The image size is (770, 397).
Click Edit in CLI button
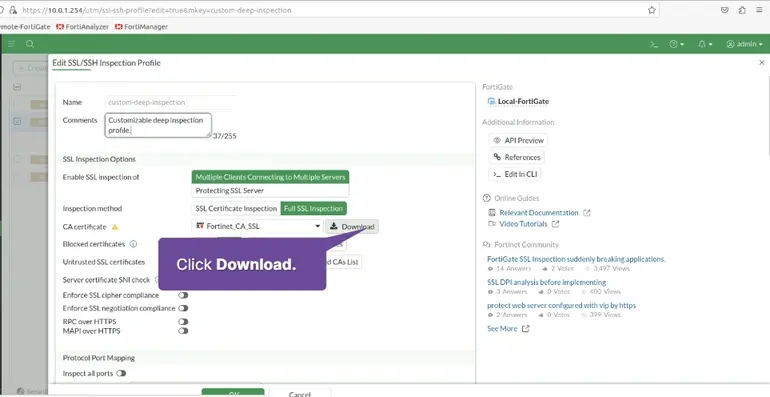[x=515, y=174]
